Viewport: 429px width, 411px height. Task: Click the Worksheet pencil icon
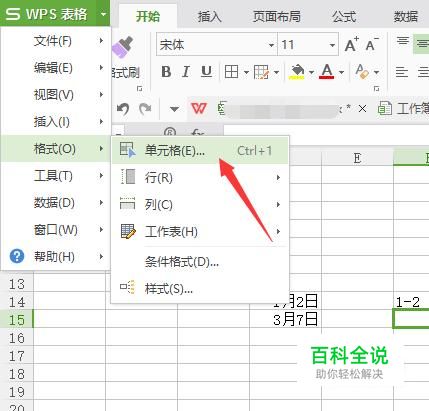(128, 231)
